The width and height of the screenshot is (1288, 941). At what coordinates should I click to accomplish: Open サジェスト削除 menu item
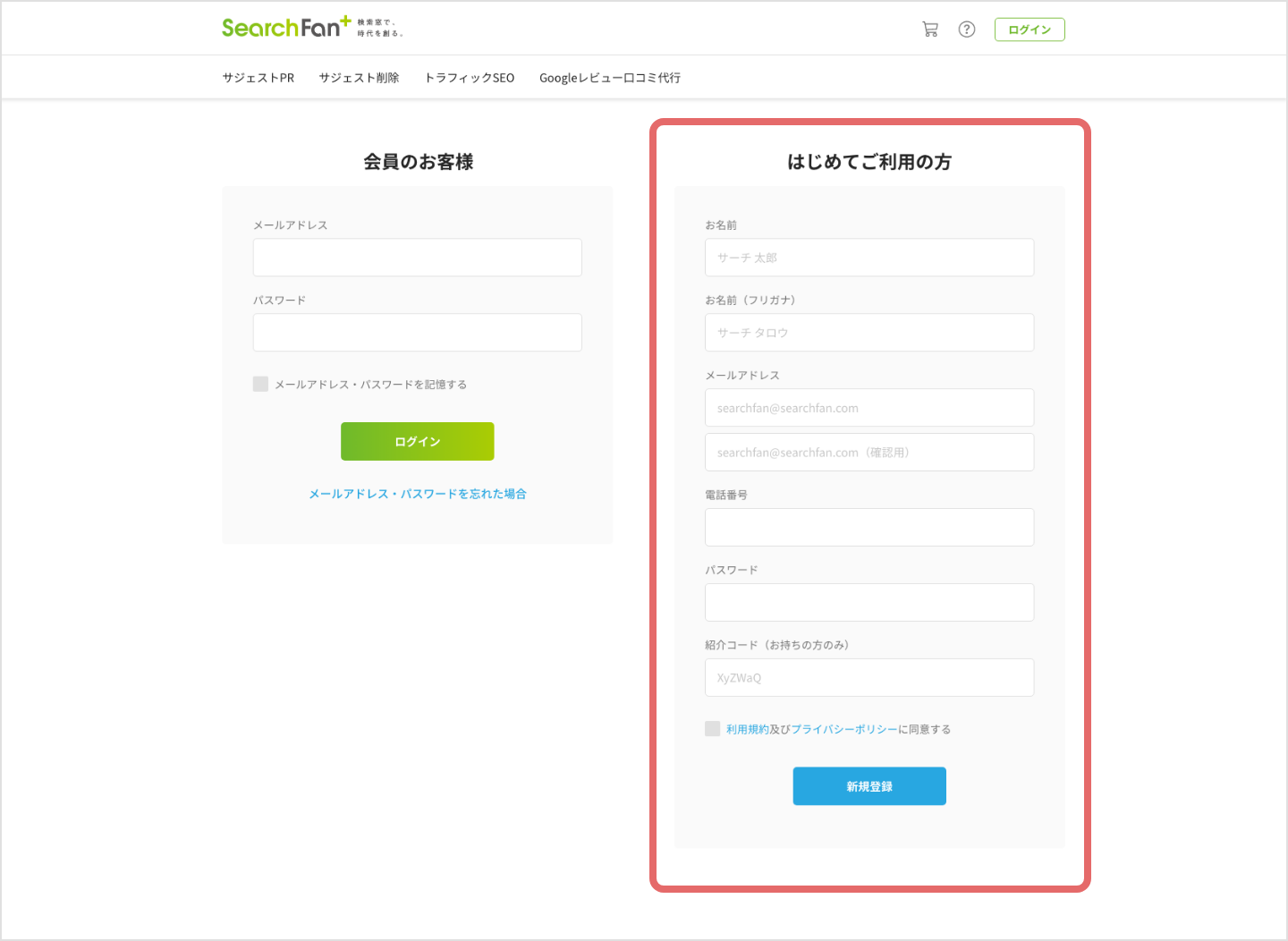(x=359, y=78)
